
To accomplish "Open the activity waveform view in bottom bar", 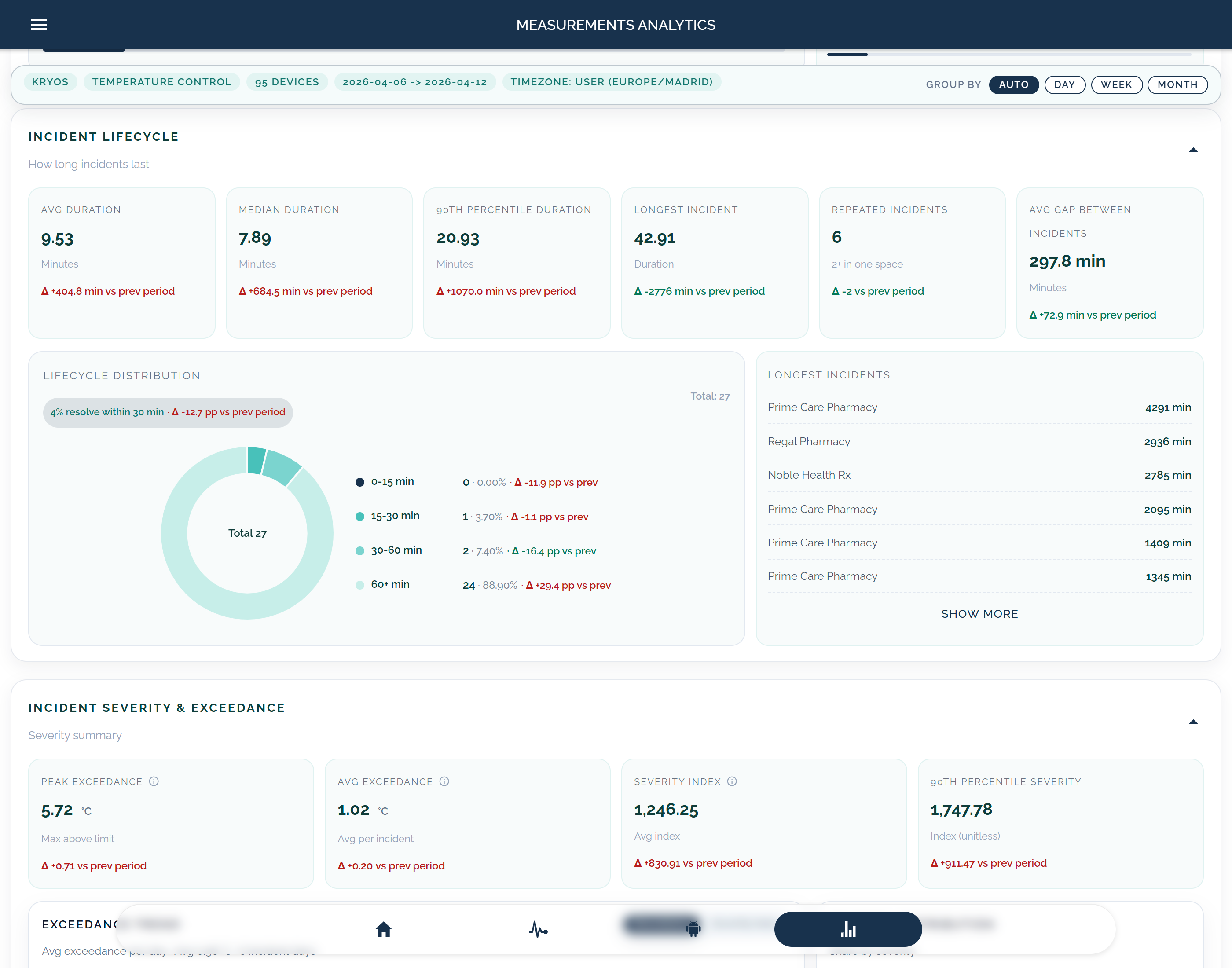I will point(539,929).
